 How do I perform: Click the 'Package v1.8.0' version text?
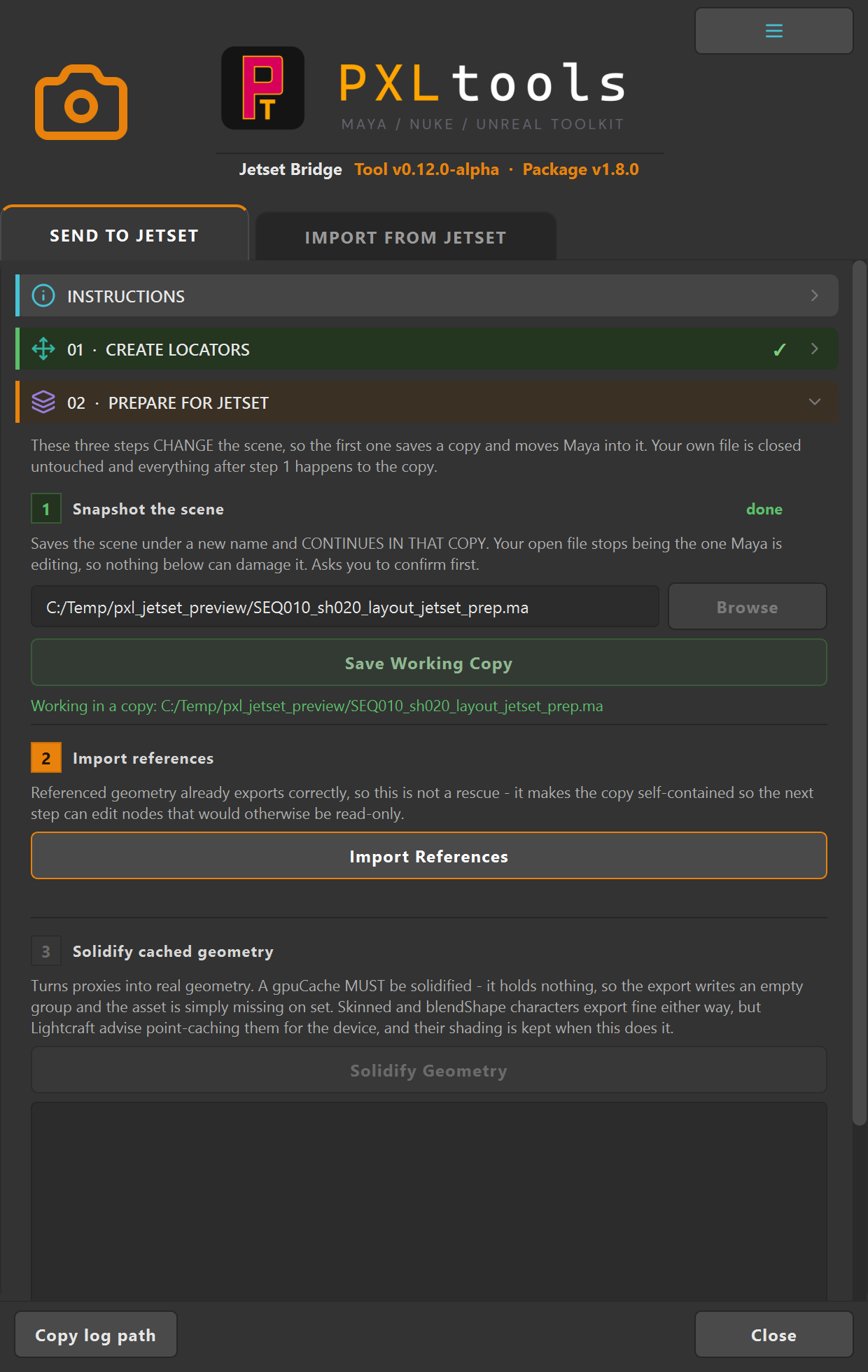point(580,169)
